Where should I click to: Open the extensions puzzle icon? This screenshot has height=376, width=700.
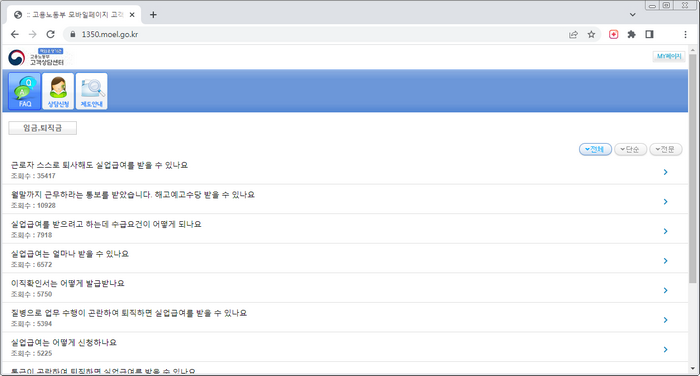click(x=631, y=34)
